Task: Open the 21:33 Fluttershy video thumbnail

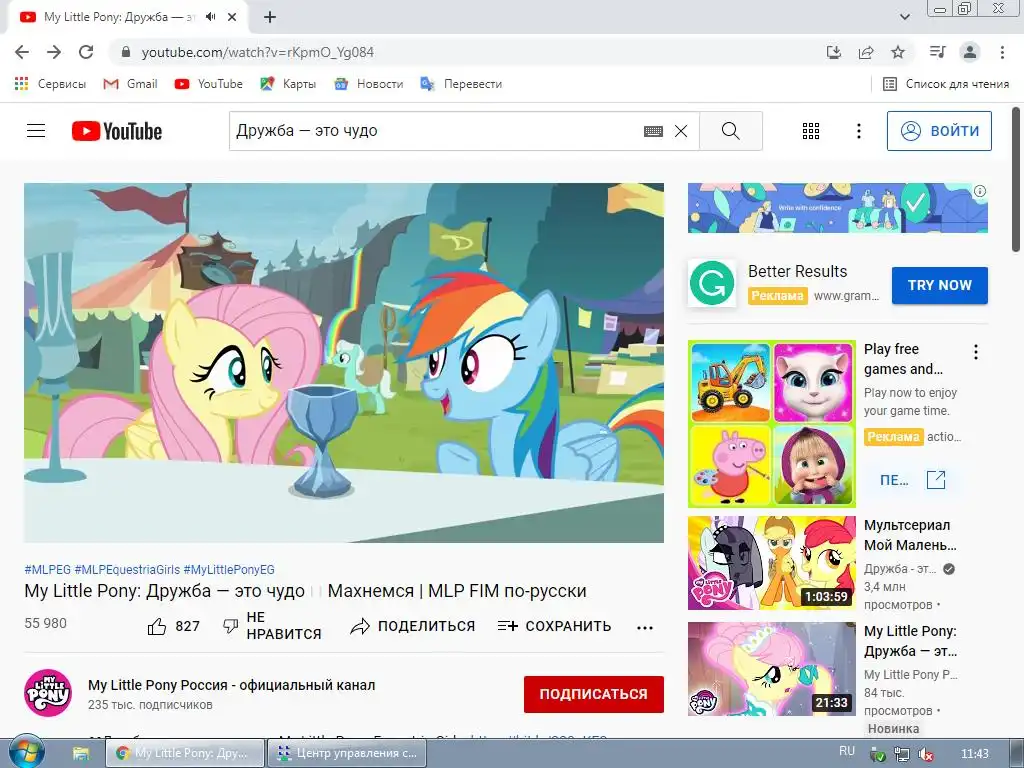Action: coord(771,669)
